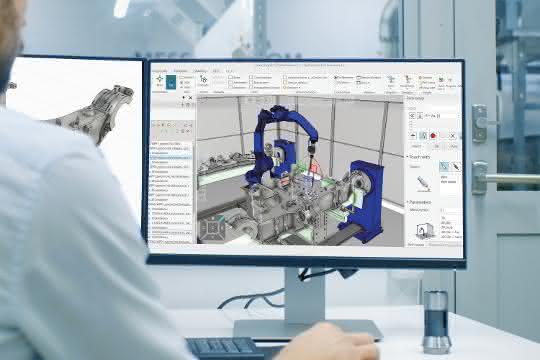Select the teal highlighted torch tool icon
The width and height of the screenshot is (540, 360).
click(x=444, y=166)
